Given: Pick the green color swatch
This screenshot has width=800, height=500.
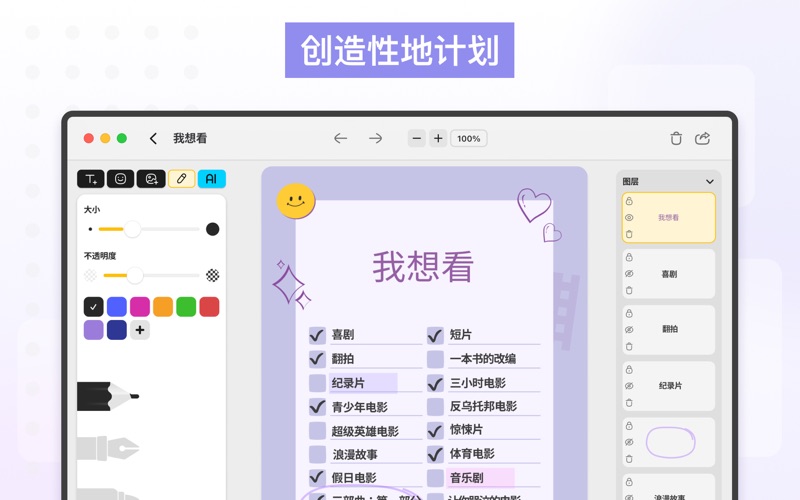Looking at the screenshot, I should click(186, 307).
